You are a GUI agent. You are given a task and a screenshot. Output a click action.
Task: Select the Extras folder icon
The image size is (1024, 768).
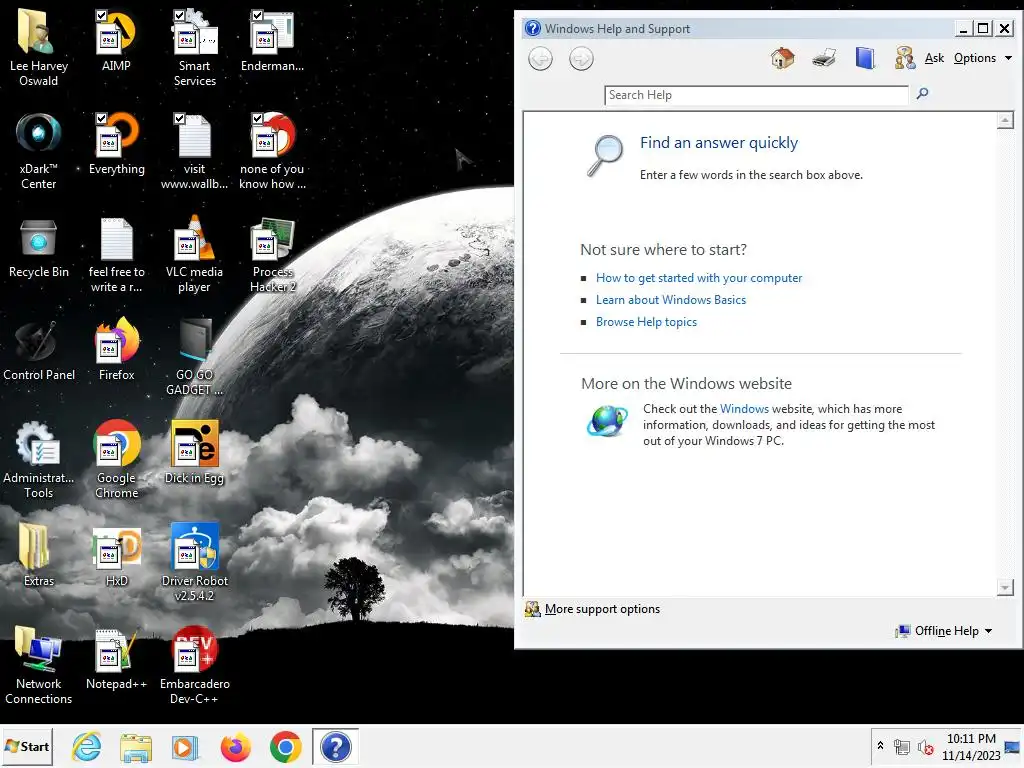38,556
